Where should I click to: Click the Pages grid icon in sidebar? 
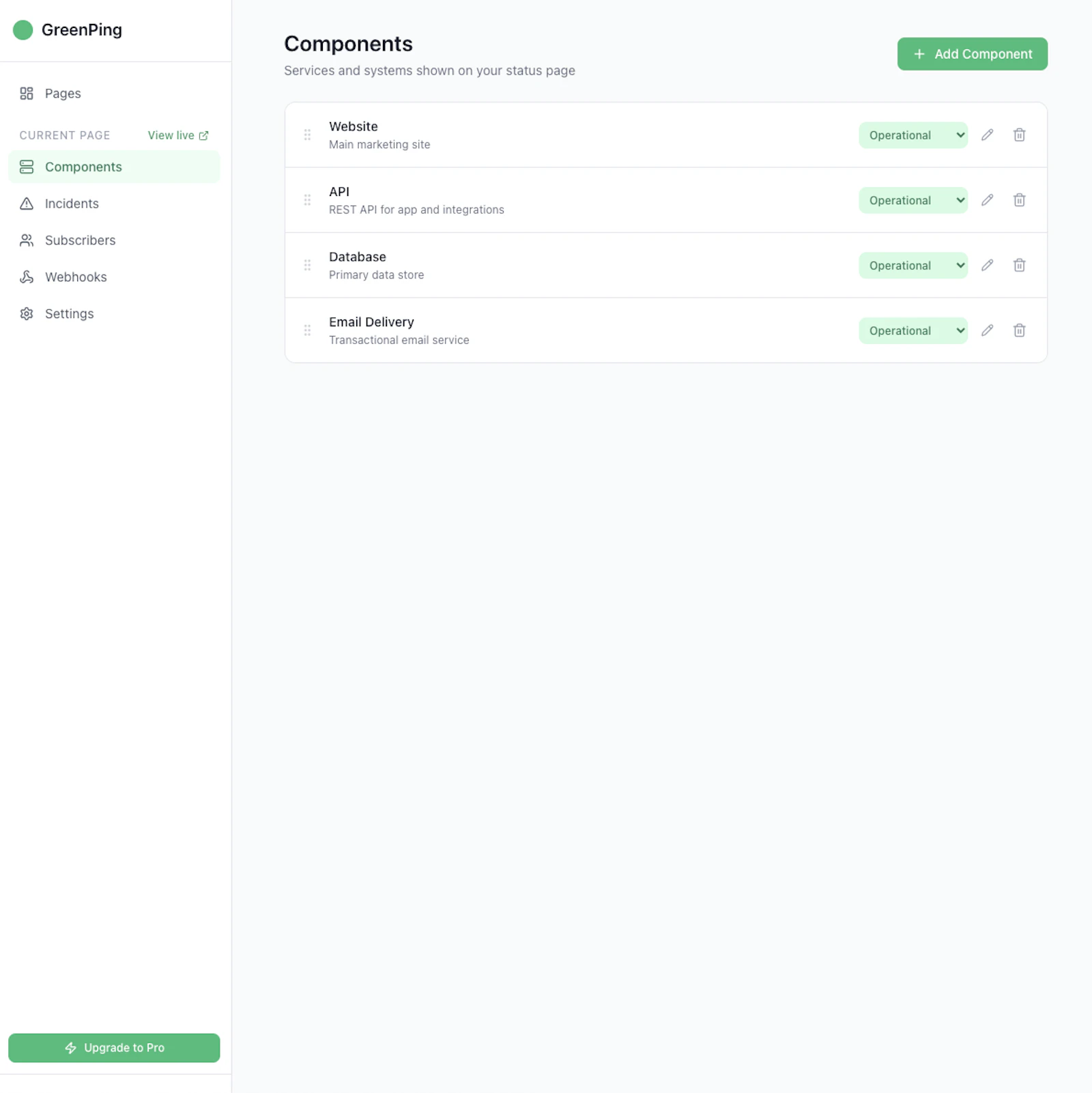(27, 94)
